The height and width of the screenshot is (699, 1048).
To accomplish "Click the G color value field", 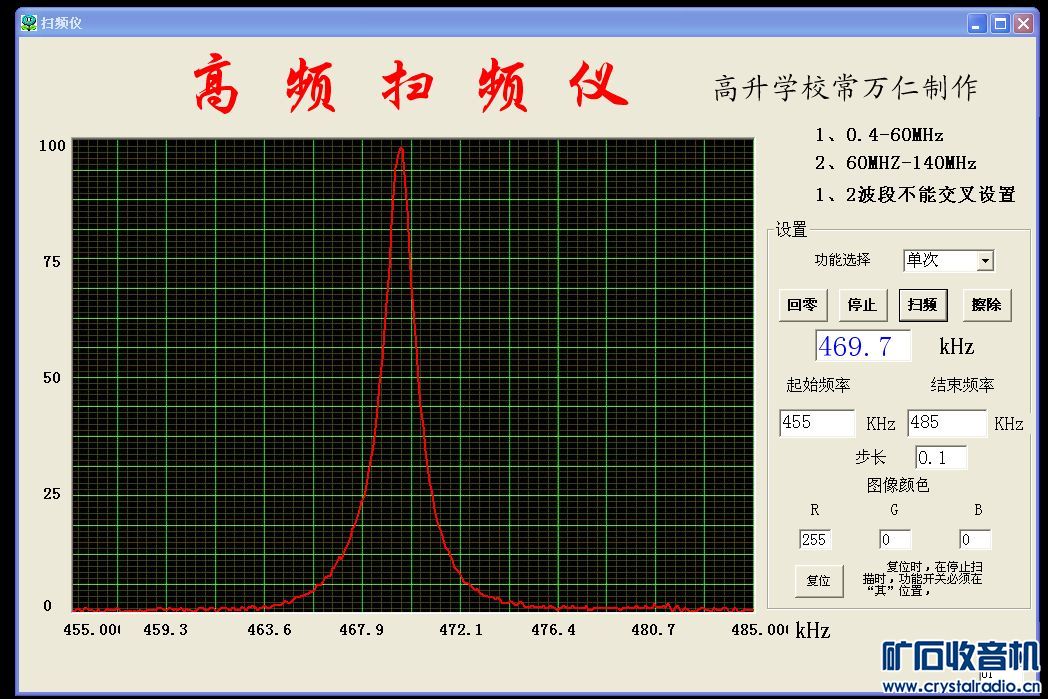I will (894, 540).
